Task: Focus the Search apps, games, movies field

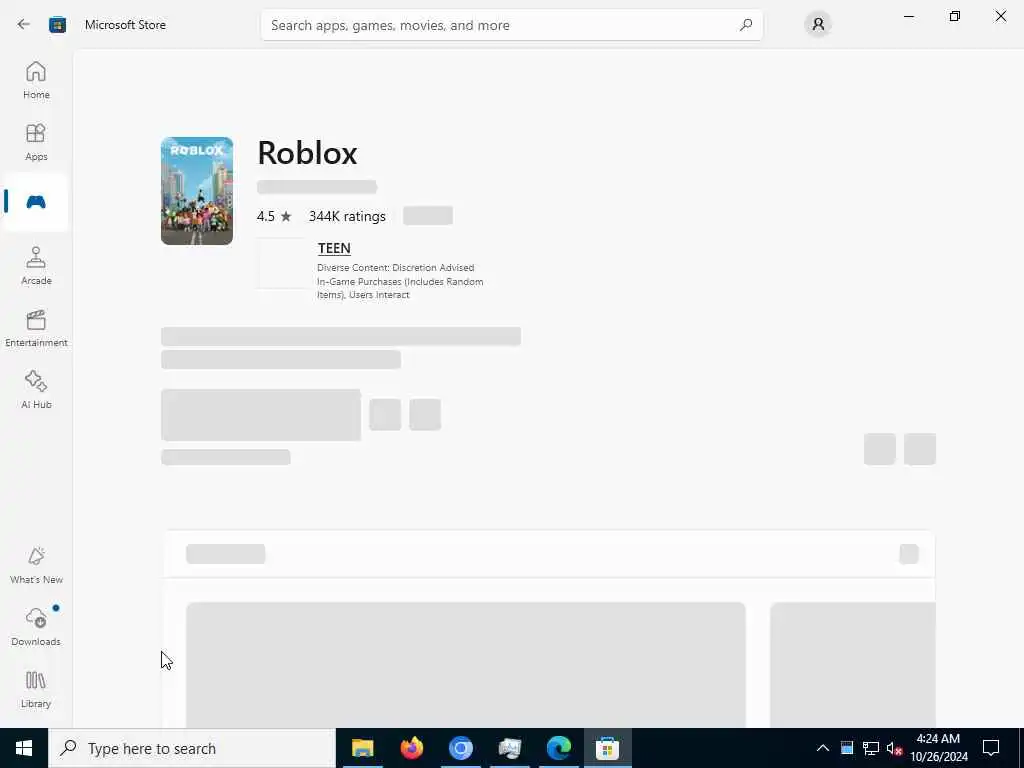Action: (x=511, y=25)
